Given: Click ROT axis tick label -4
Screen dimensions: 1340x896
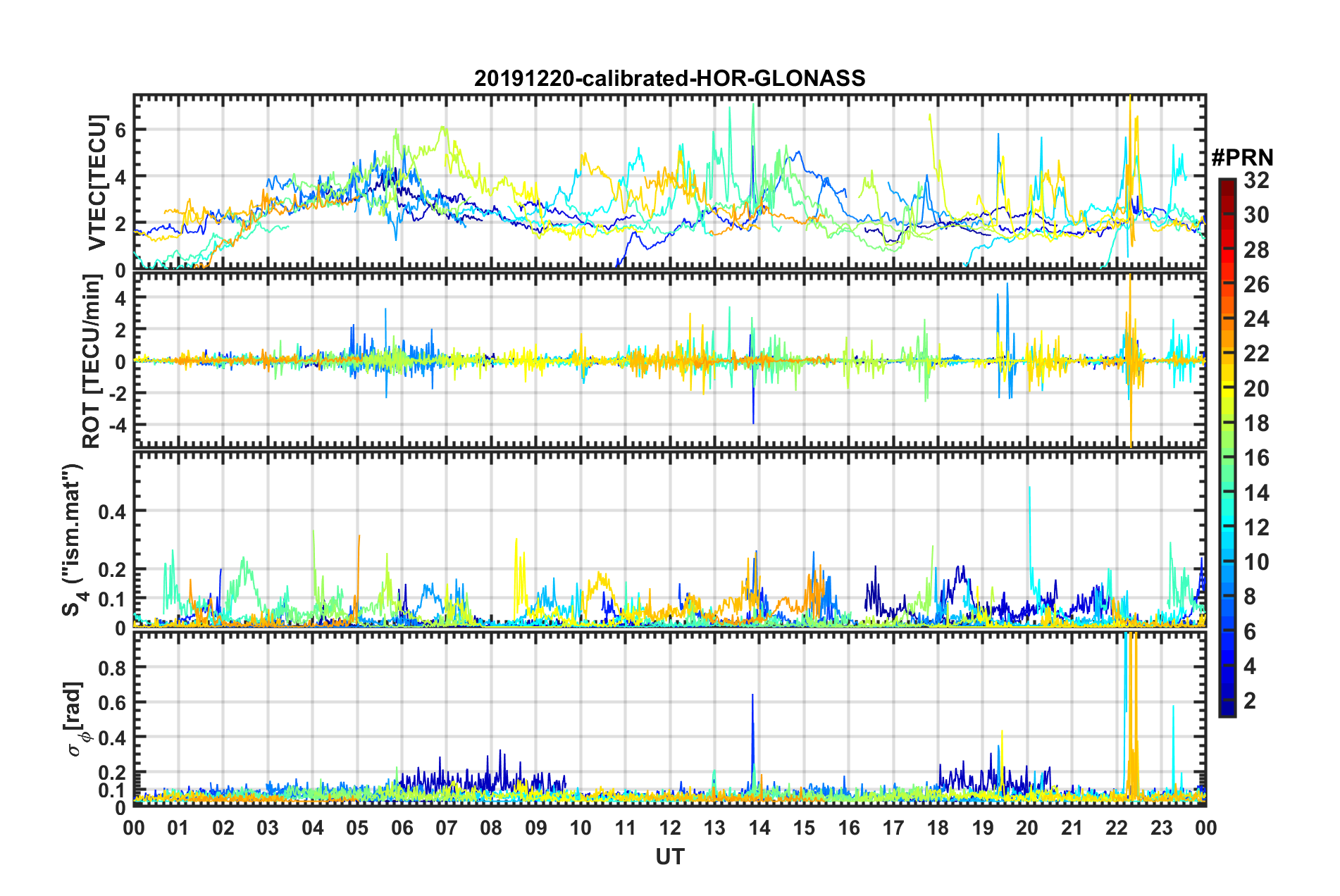Looking at the screenshot, I should (117, 425).
